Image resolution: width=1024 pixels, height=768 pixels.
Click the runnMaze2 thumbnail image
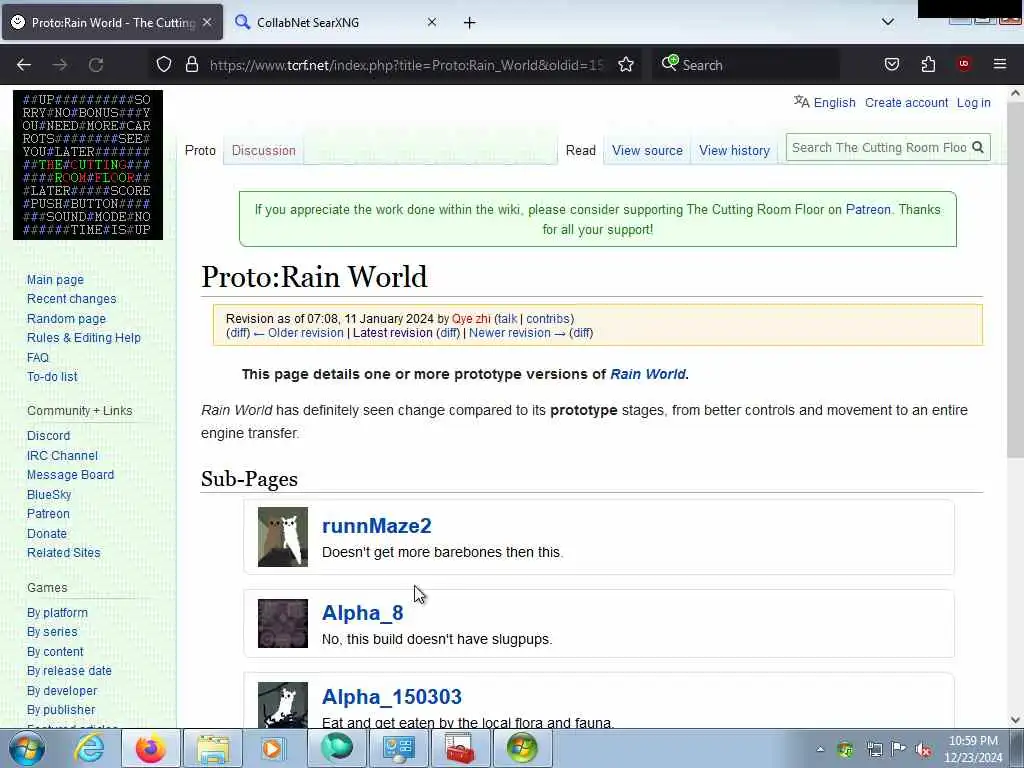click(x=283, y=537)
